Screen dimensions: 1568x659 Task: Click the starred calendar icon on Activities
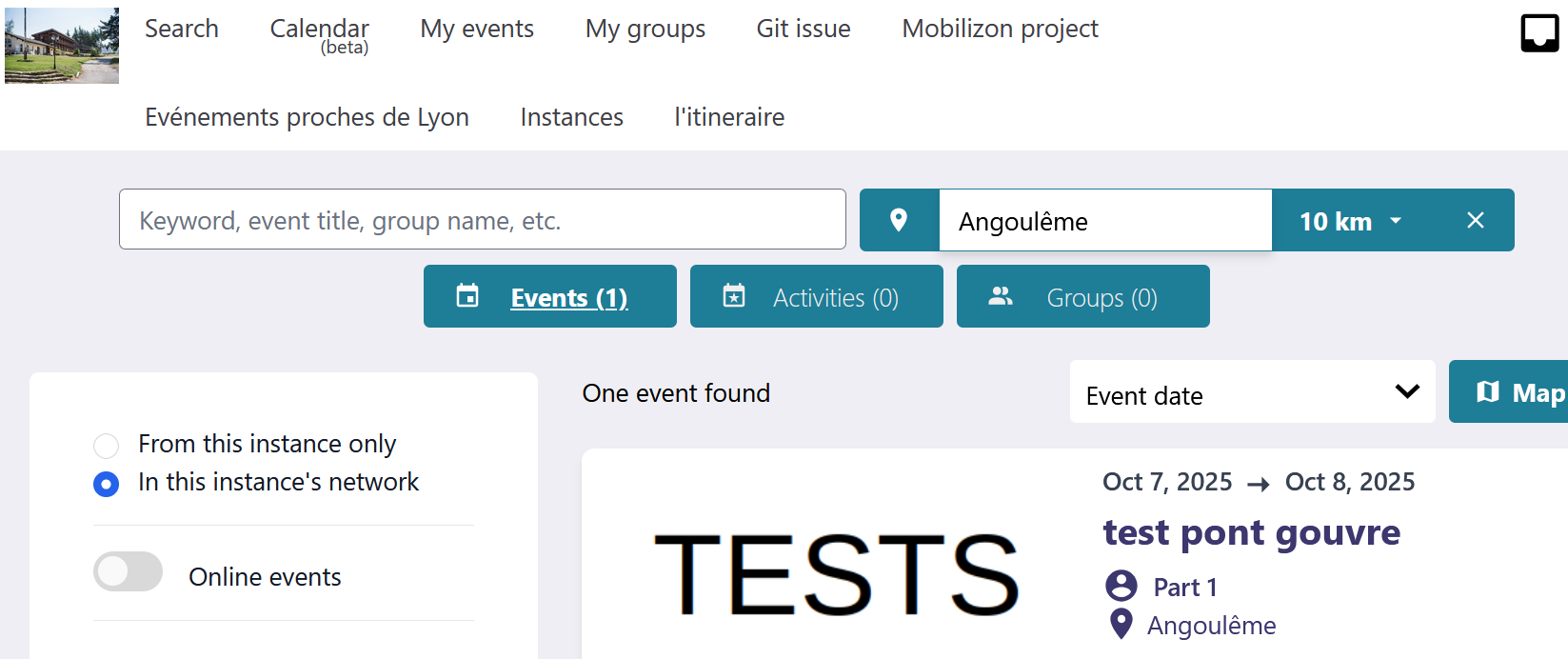point(734,296)
